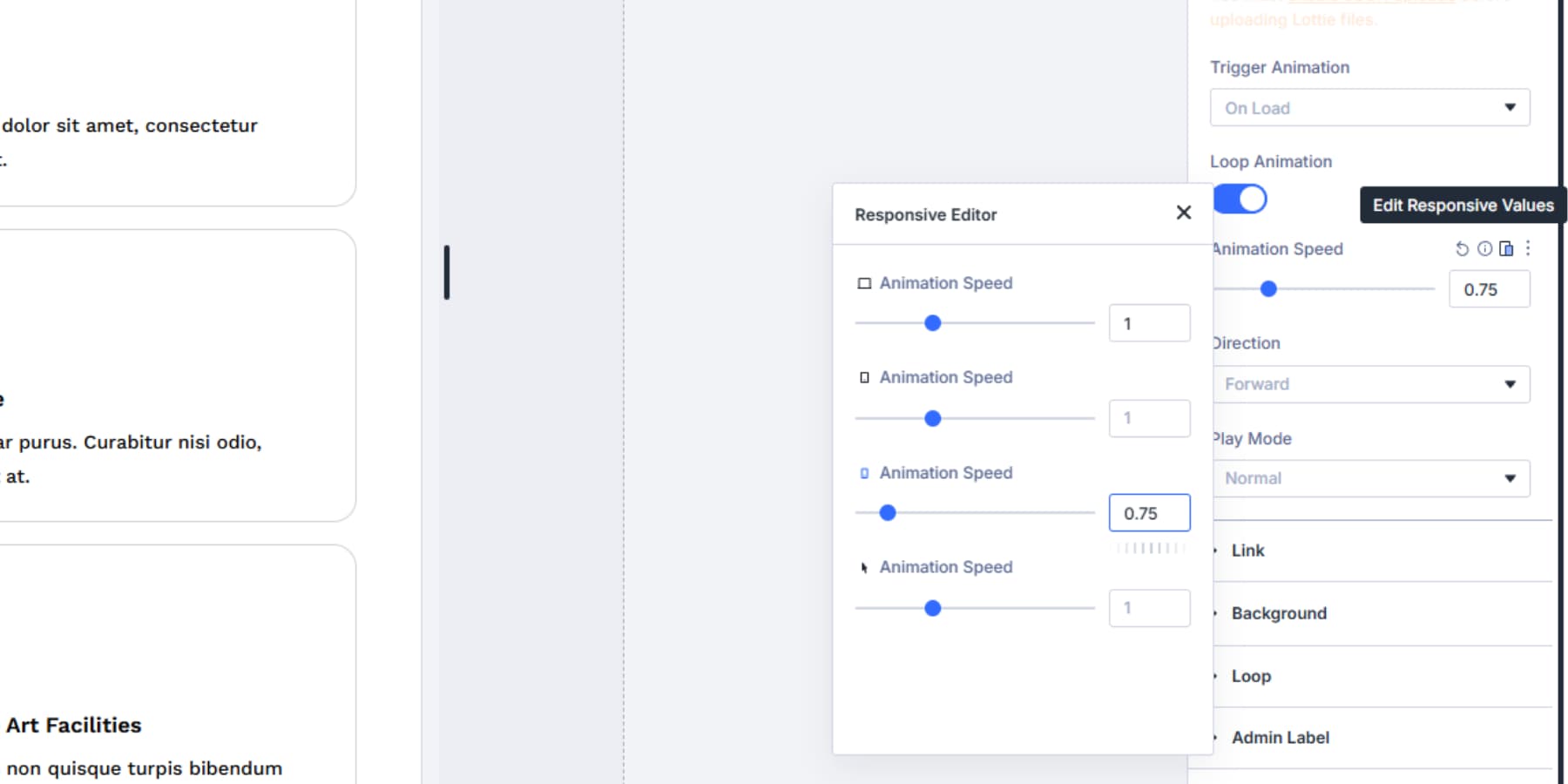Expand the Link section
This screenshot has width=1568, height=784.
[1247, 550]
